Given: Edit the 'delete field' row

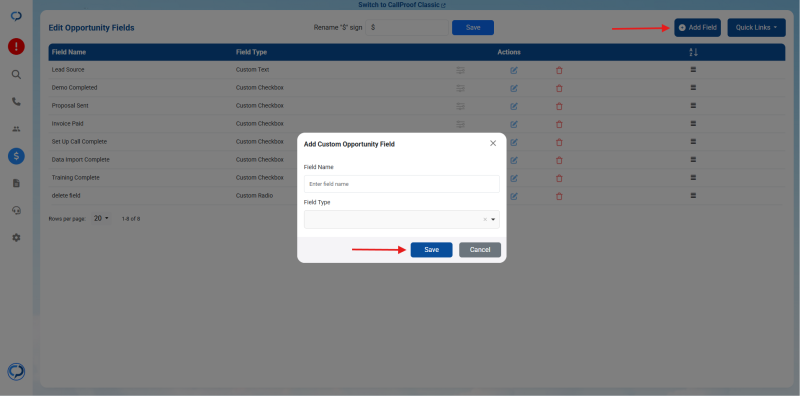Looking at the screenshot, I should 514,196.
